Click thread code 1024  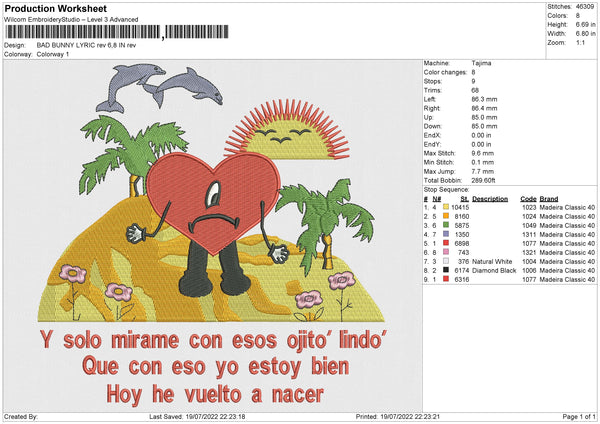[x=529, y=216]
